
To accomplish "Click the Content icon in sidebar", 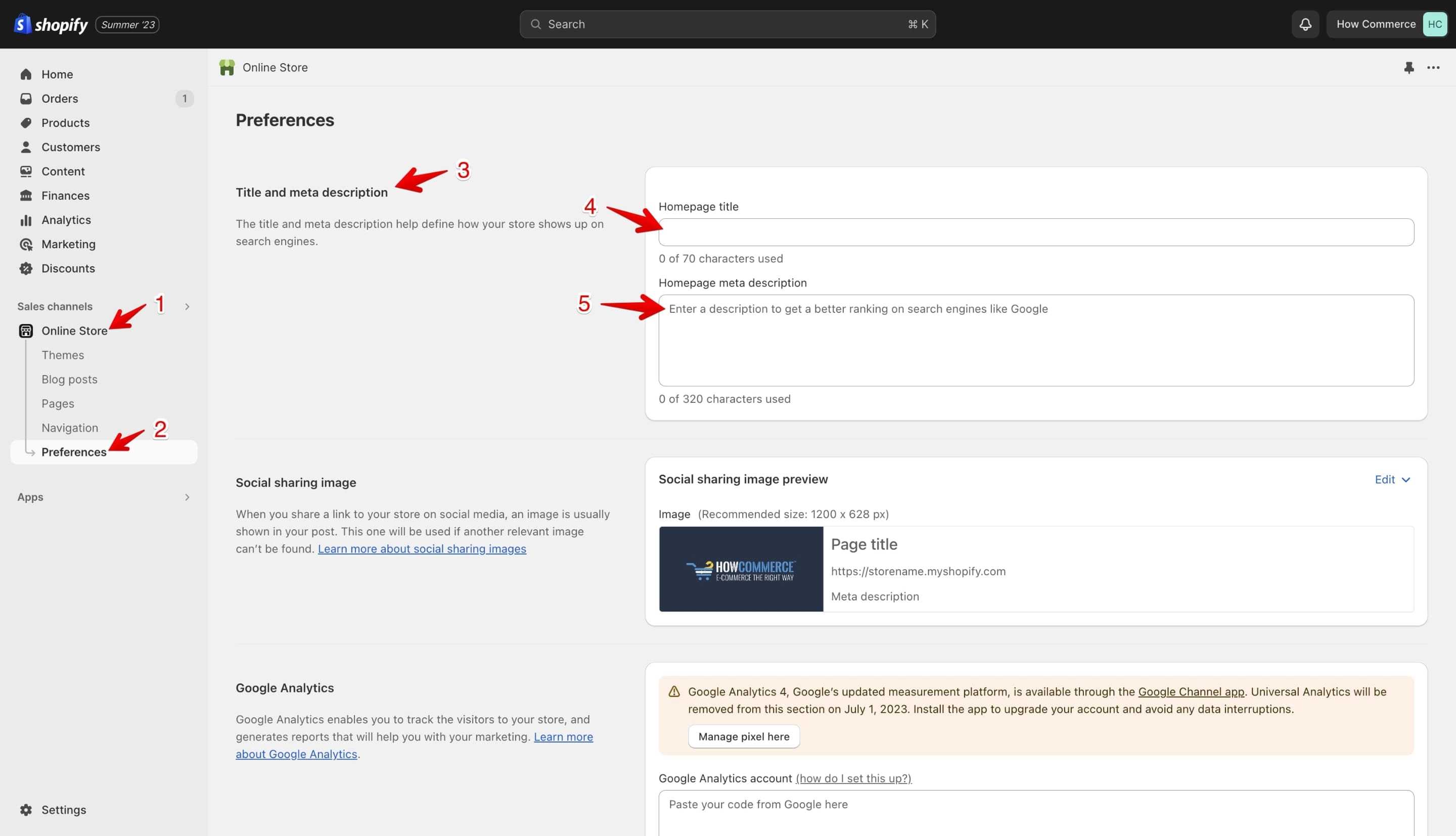I will 26,171.
